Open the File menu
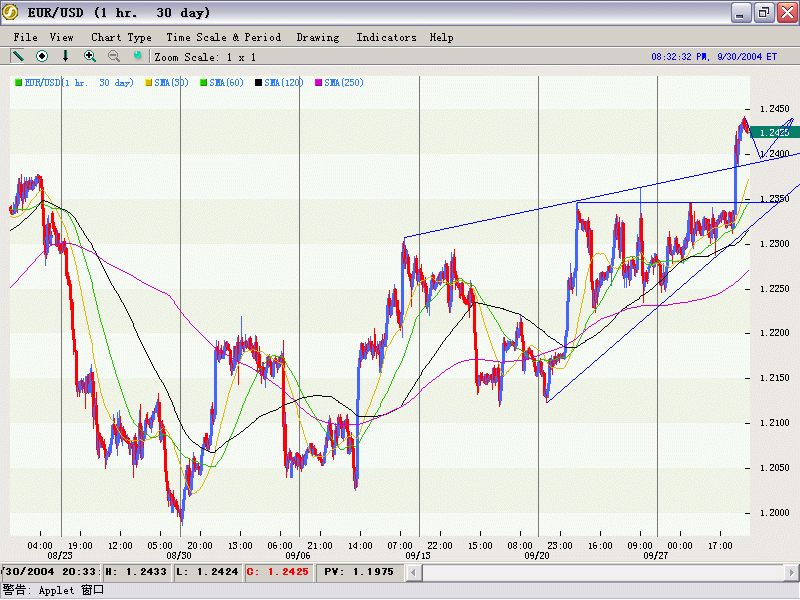The width and height of the screenshot is (800, 600). [26, 37]
